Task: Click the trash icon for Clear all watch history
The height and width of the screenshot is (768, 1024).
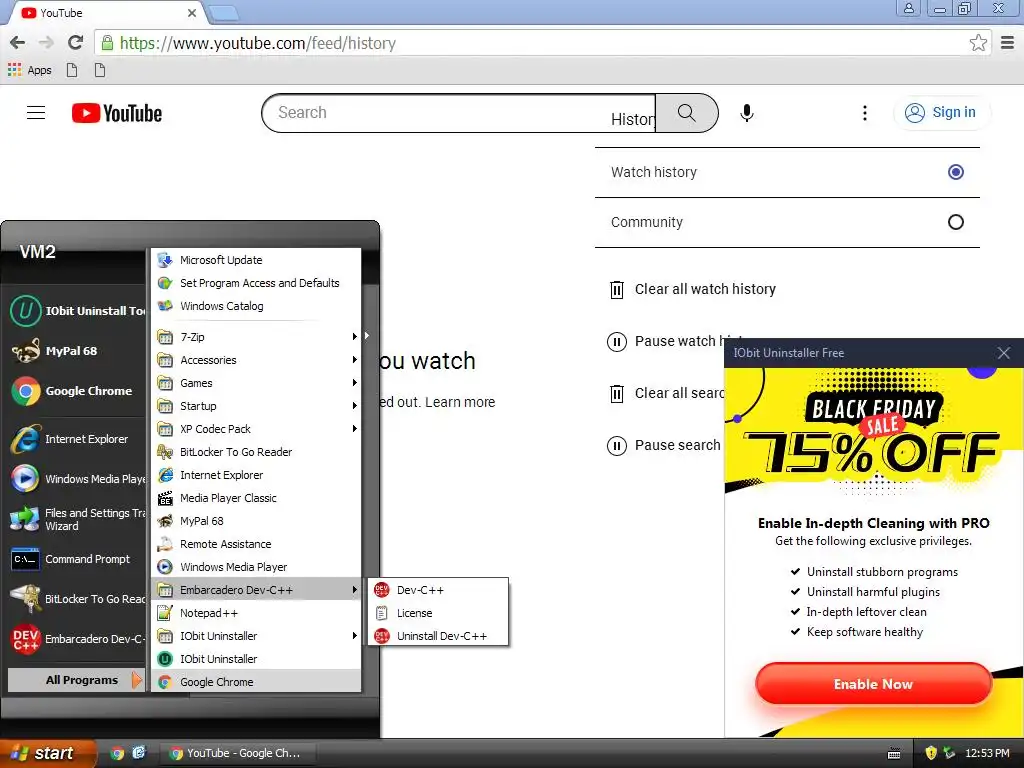Action: coord(616,289)
